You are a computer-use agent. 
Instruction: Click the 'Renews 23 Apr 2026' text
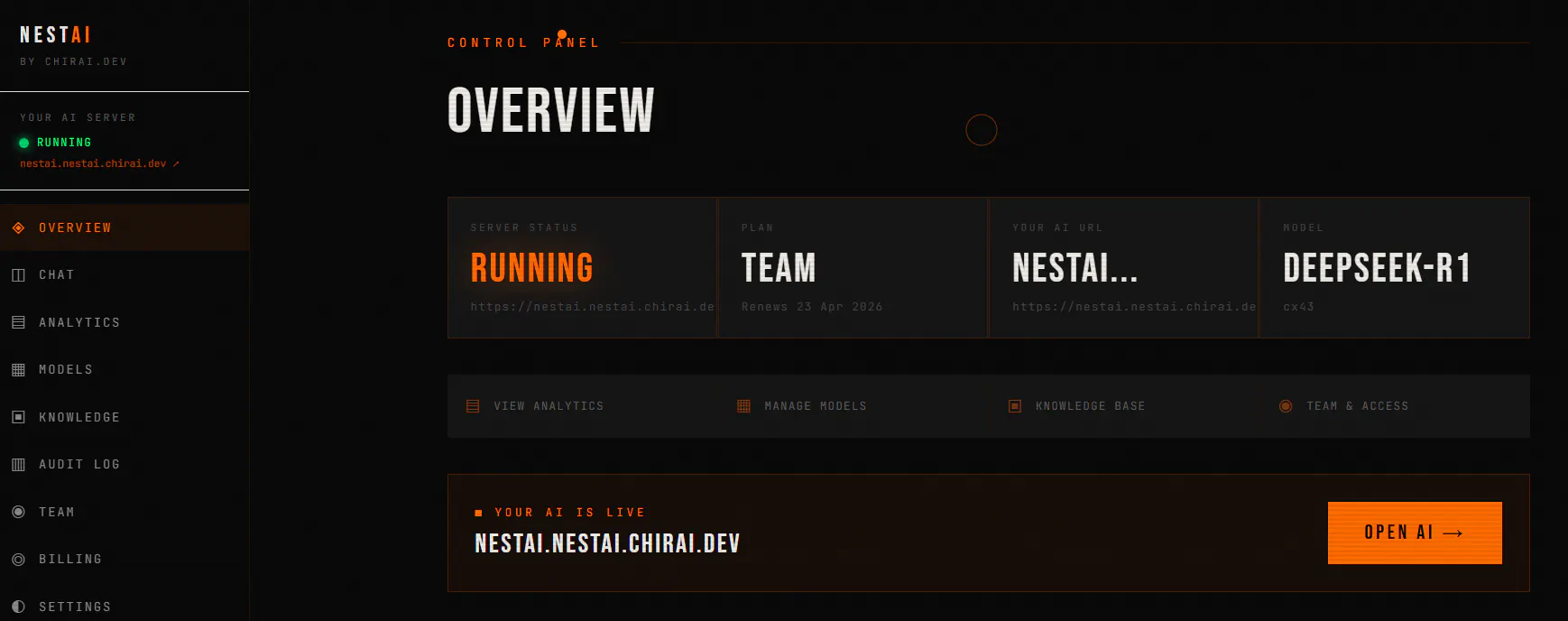[x=812, y=307]
